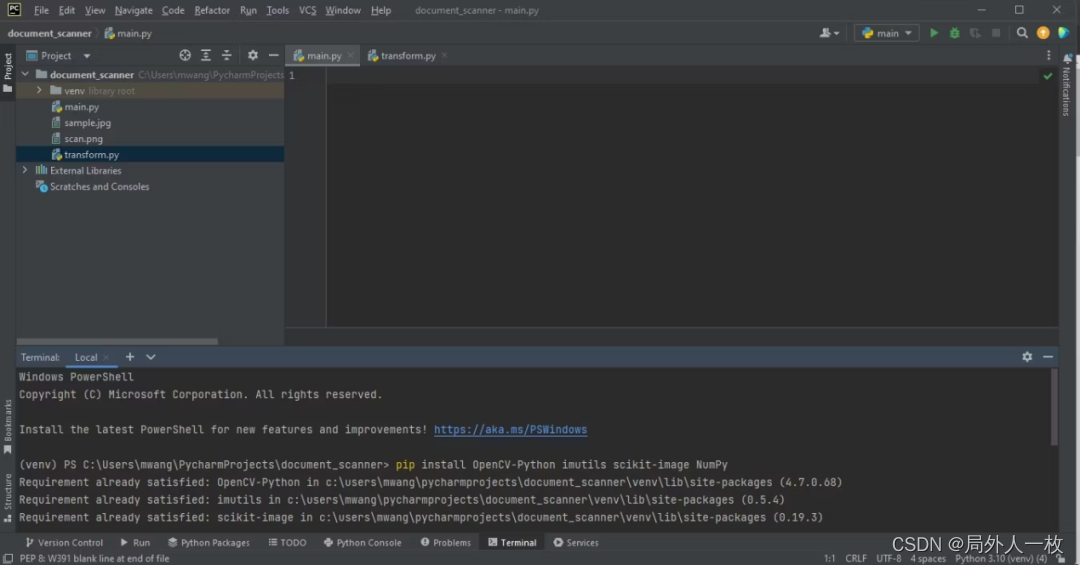The width and height of the screenshot is (1080, 565).
Task: Expand External Libraries node
Action: (x=25, y=170)
